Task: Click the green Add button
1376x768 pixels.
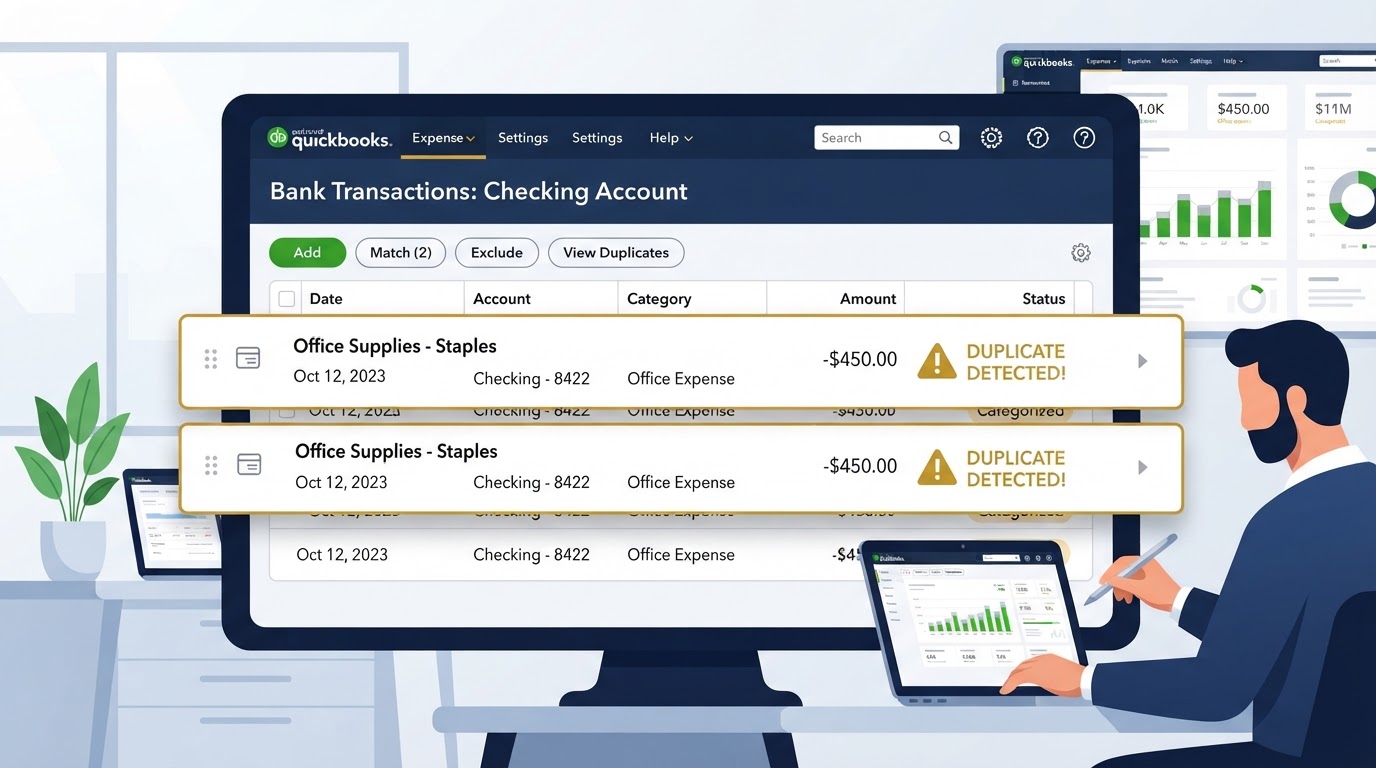Action: [x=307, y=253]
